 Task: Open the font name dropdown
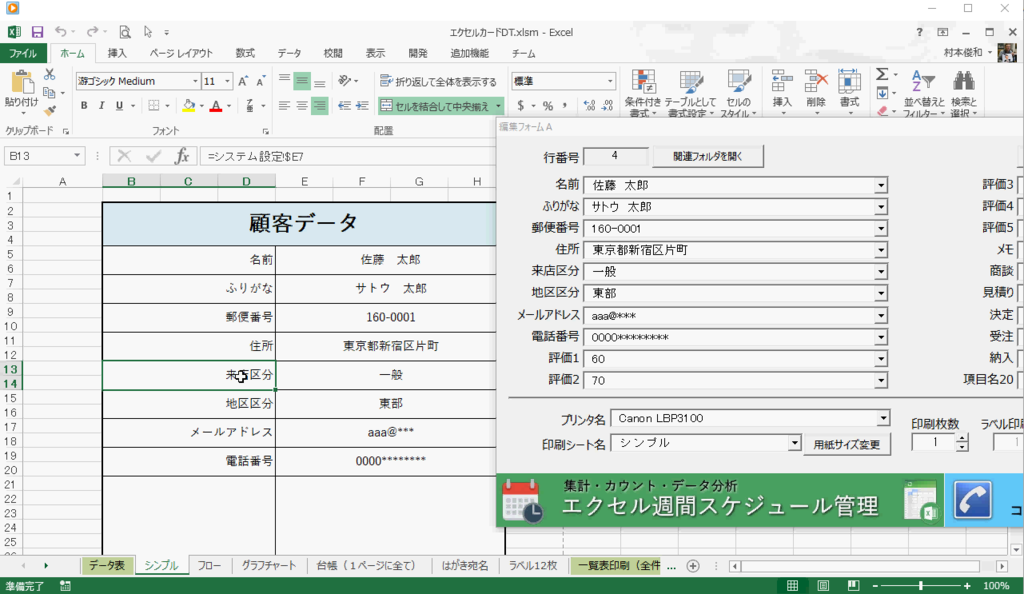[195, 81]
